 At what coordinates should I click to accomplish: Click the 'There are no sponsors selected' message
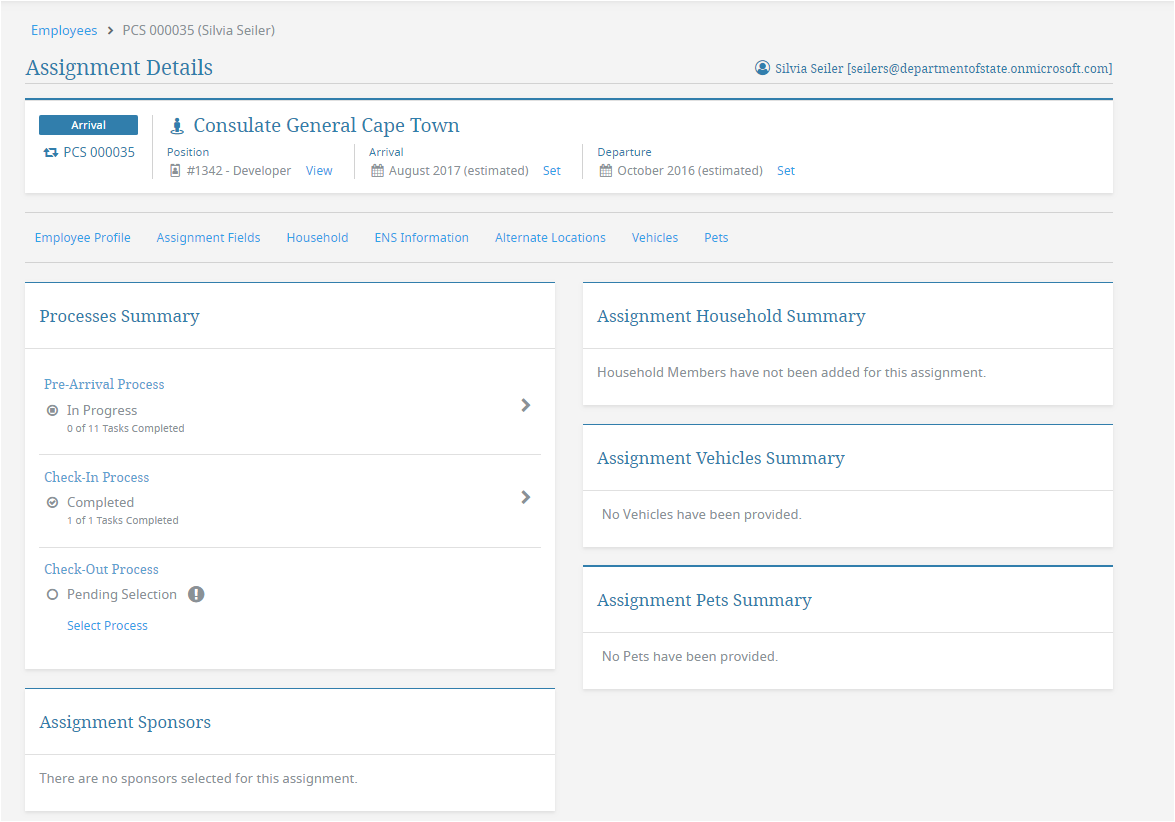click(x=198, y=779)
